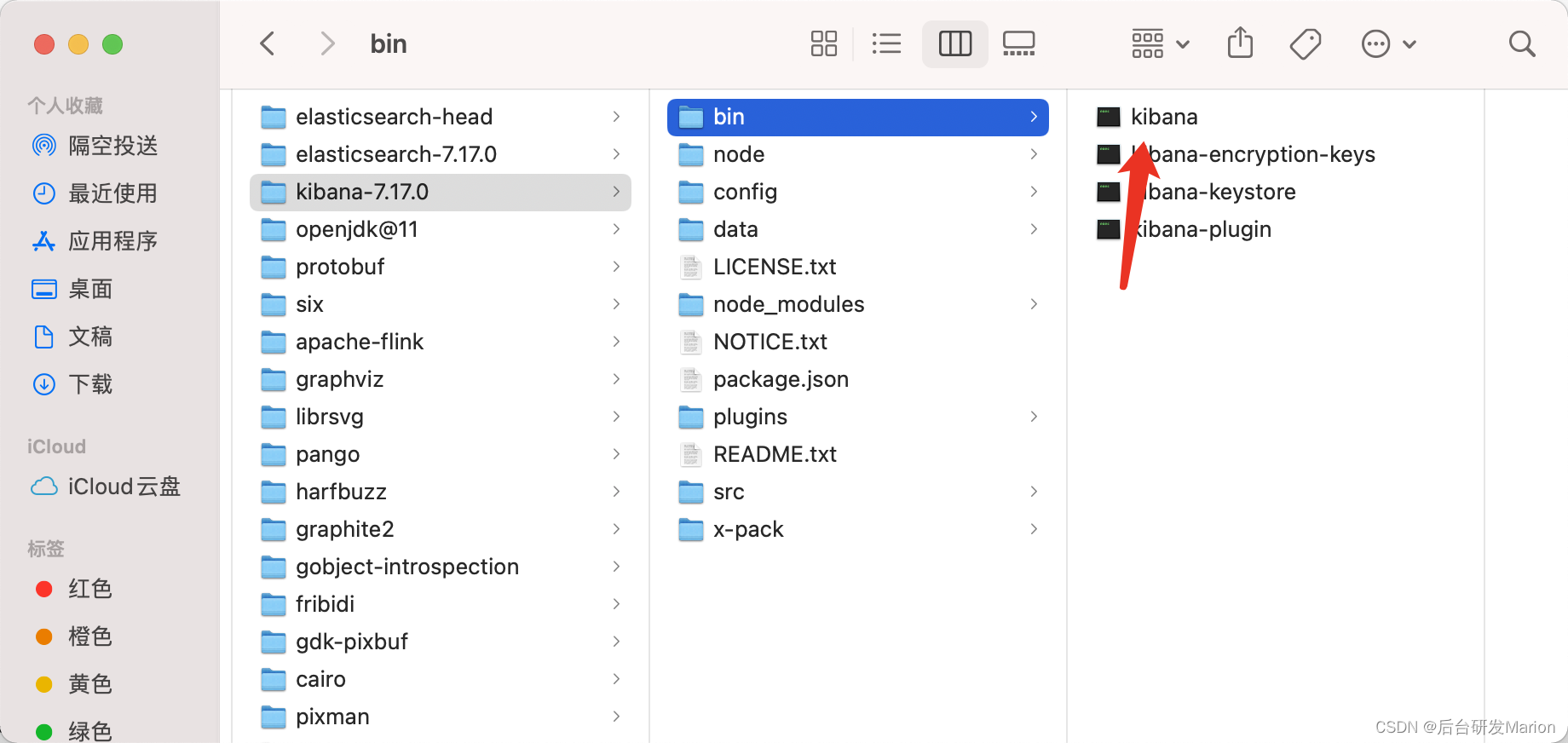Expand chevron next to librsvg folder
The width and height of the screenshot is (1568, 743).
pyautogui.click(x=616, y=417)
